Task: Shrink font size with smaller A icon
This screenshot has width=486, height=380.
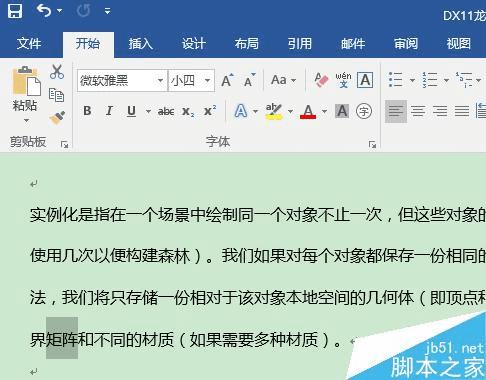Action: tap(249, 80)
